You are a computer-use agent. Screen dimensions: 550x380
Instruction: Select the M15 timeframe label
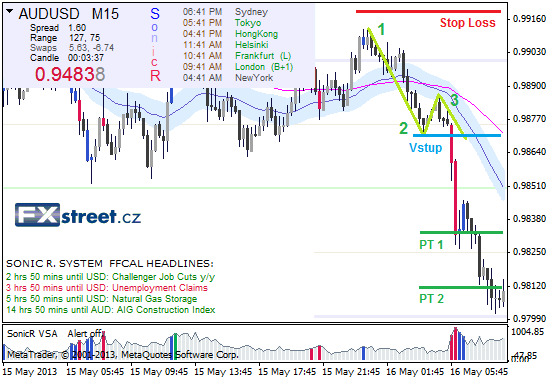(x=105, y=14)
